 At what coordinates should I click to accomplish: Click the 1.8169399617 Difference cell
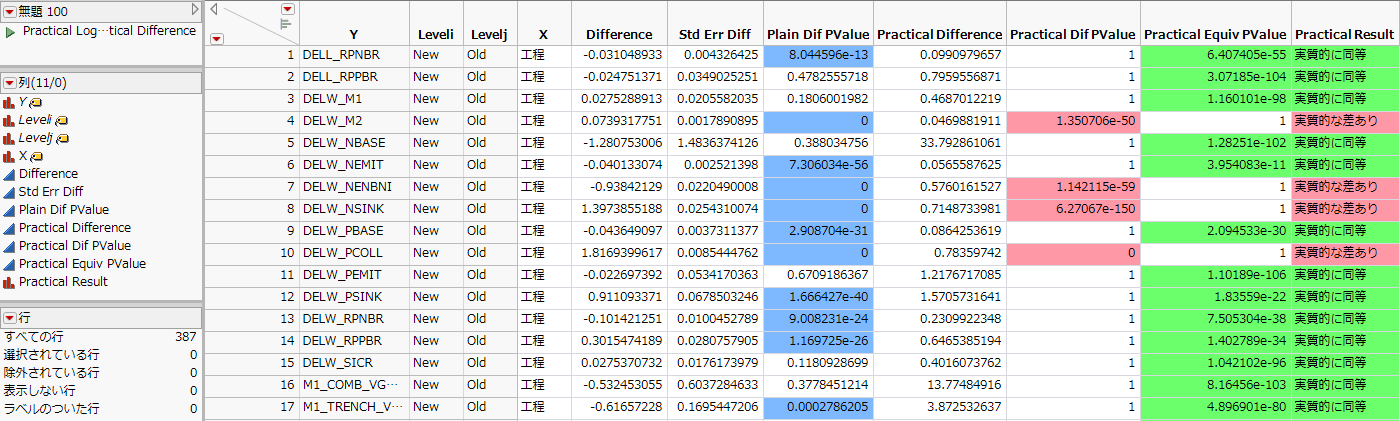[x=619, y=253]
